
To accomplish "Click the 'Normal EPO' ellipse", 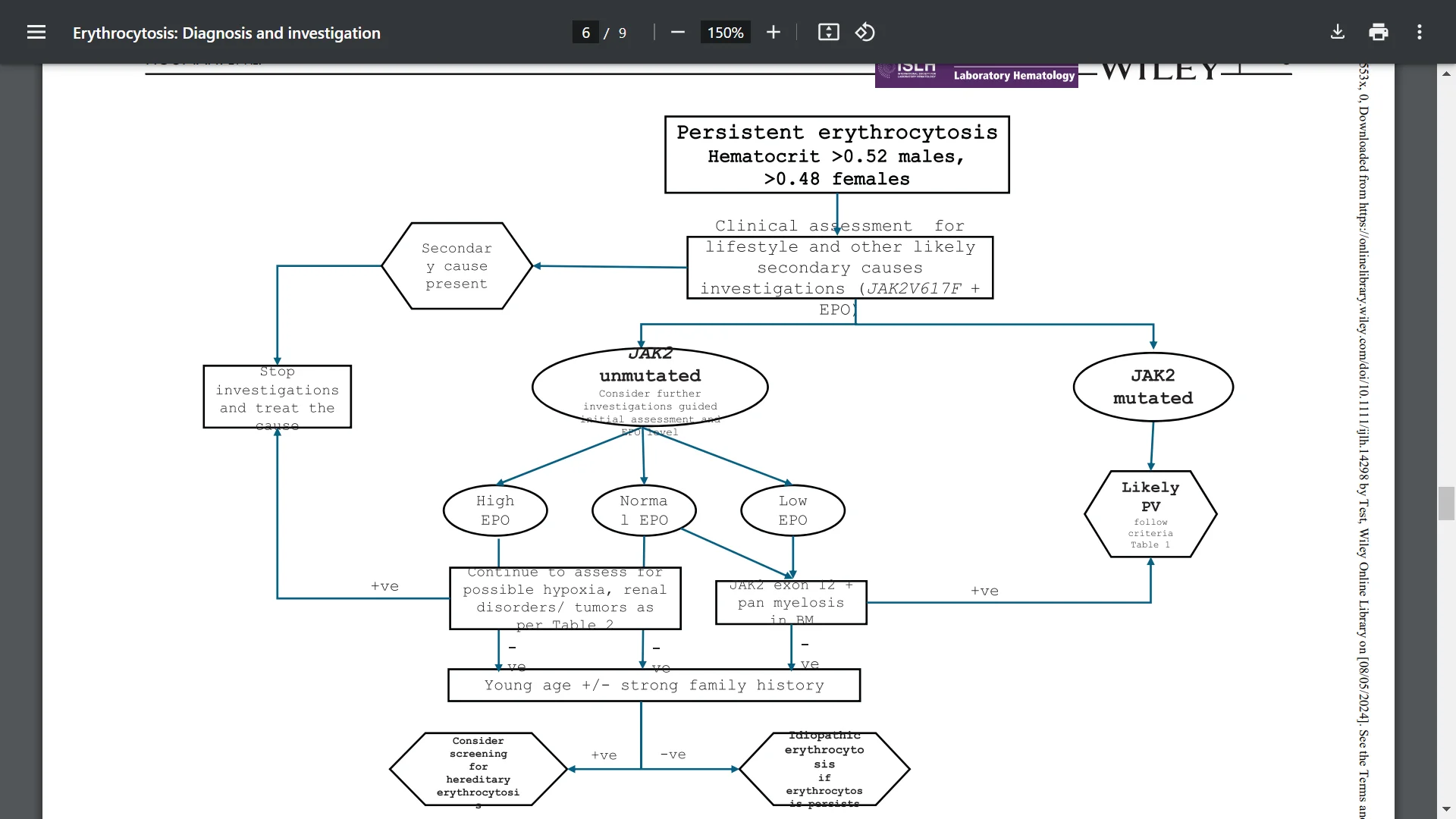I will pos(644,510).
